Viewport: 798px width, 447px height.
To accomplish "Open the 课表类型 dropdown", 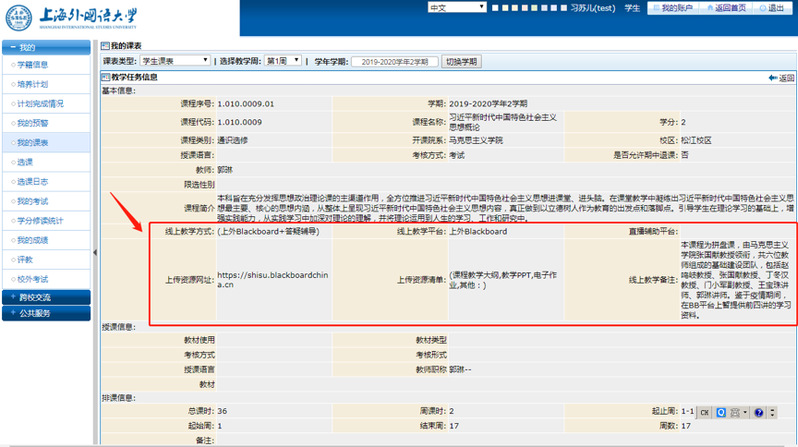I will pyautogui.click(x=172, y=61).
